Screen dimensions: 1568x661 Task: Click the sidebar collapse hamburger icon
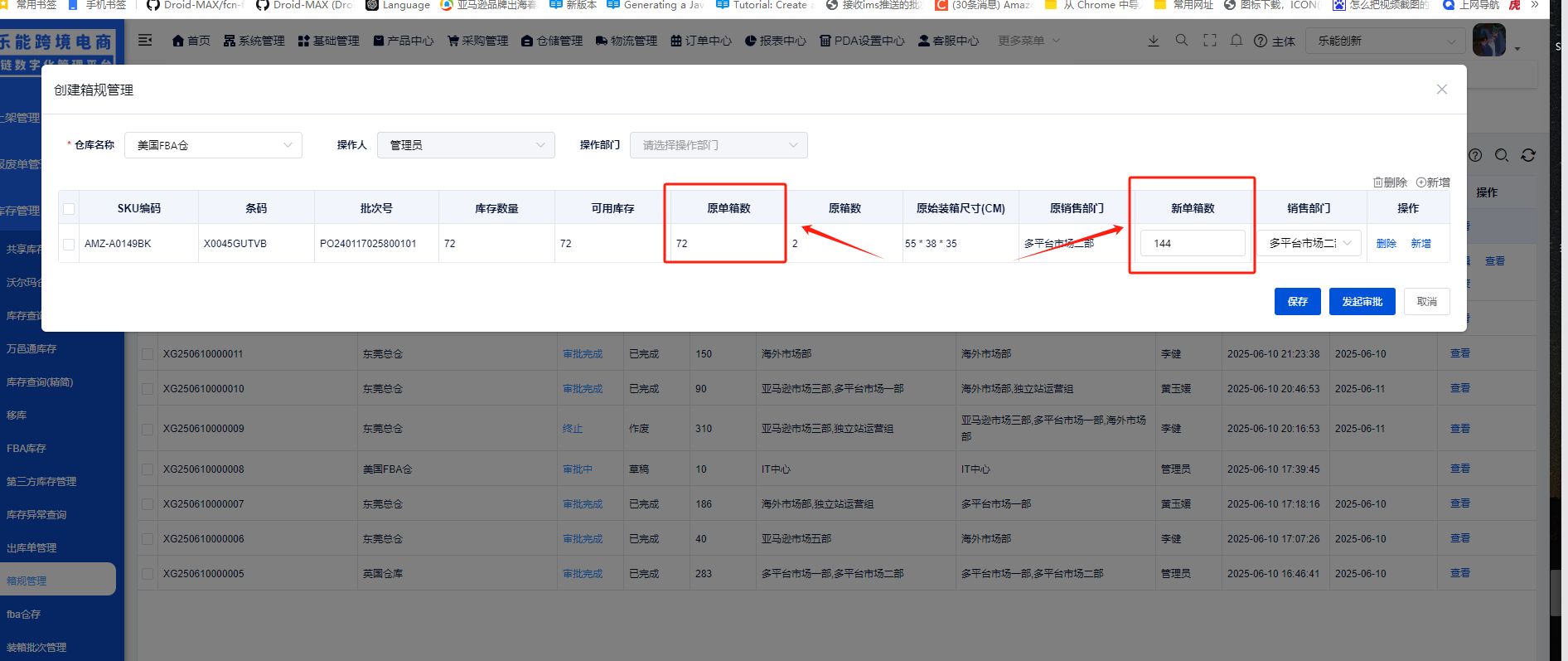coord(145,40)
